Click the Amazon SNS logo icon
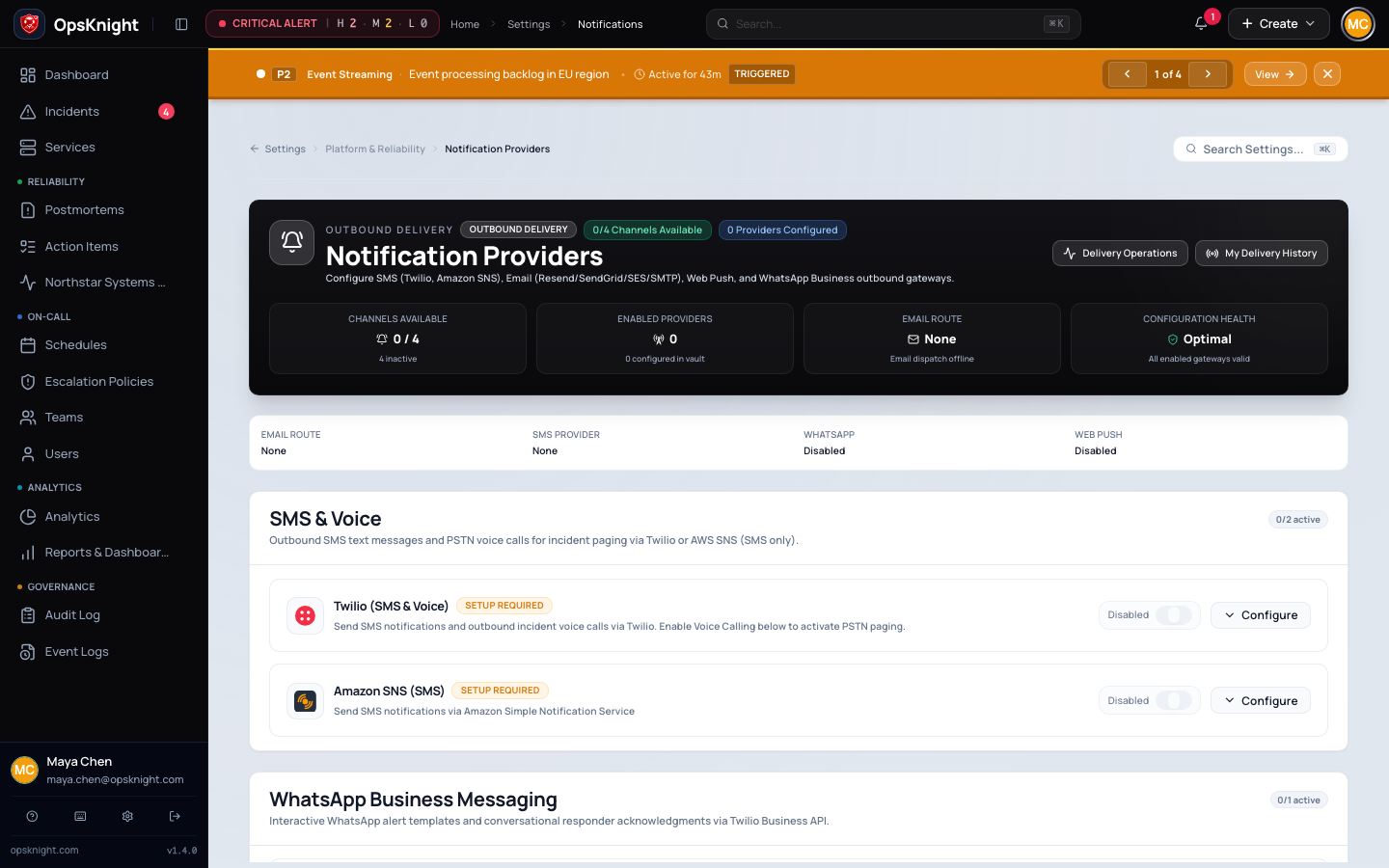Viewport: 1389px width, 868px height. coord(305,701)
